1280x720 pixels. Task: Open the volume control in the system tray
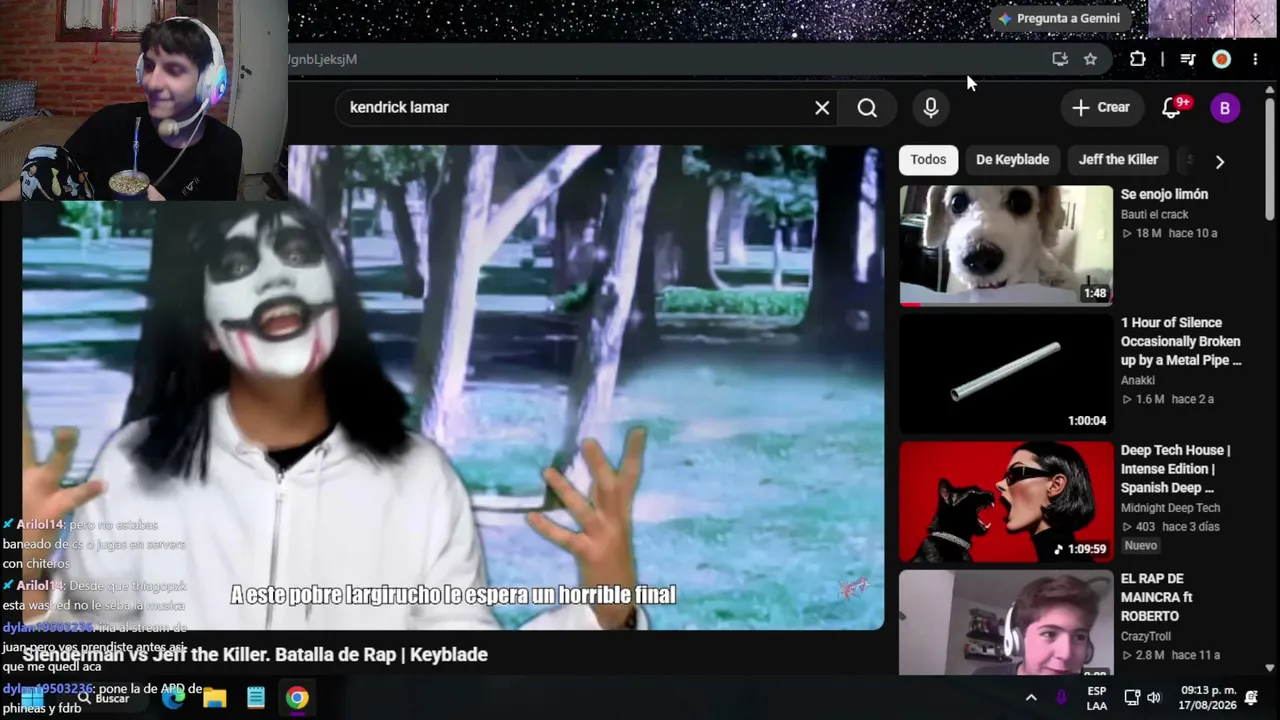click(x=1154, y=698)
